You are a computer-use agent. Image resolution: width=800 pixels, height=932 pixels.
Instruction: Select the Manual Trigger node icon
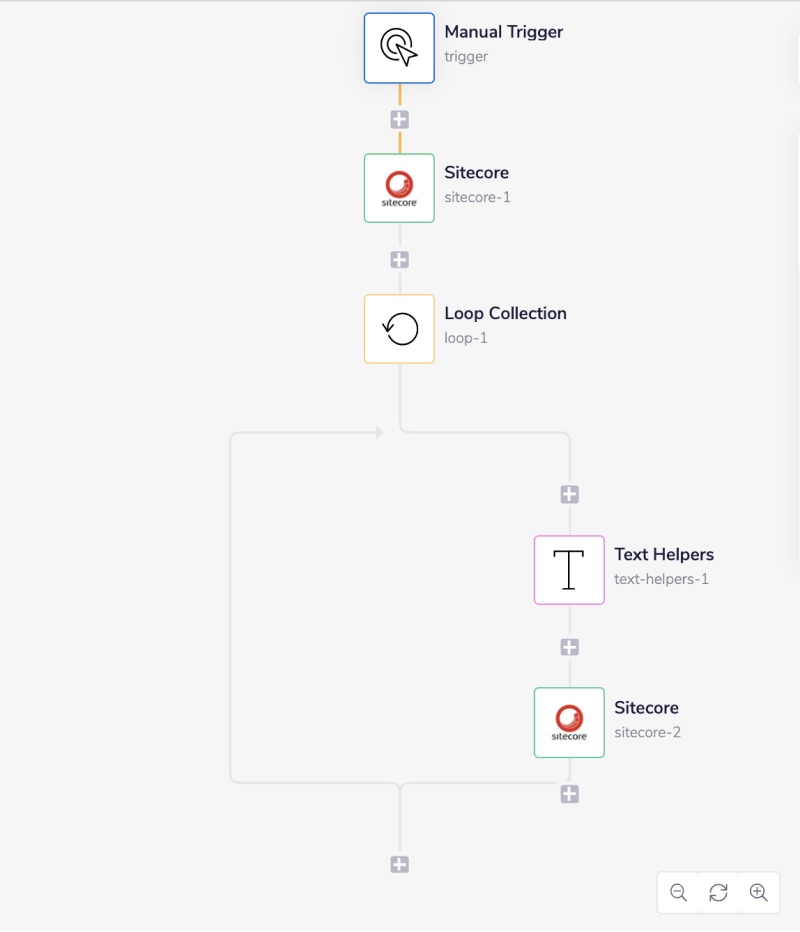399,47
